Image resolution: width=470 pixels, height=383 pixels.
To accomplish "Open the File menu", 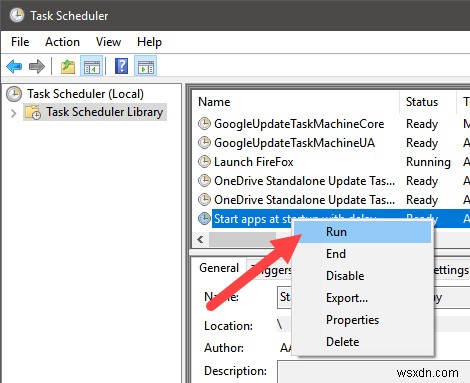I will 20,42.
